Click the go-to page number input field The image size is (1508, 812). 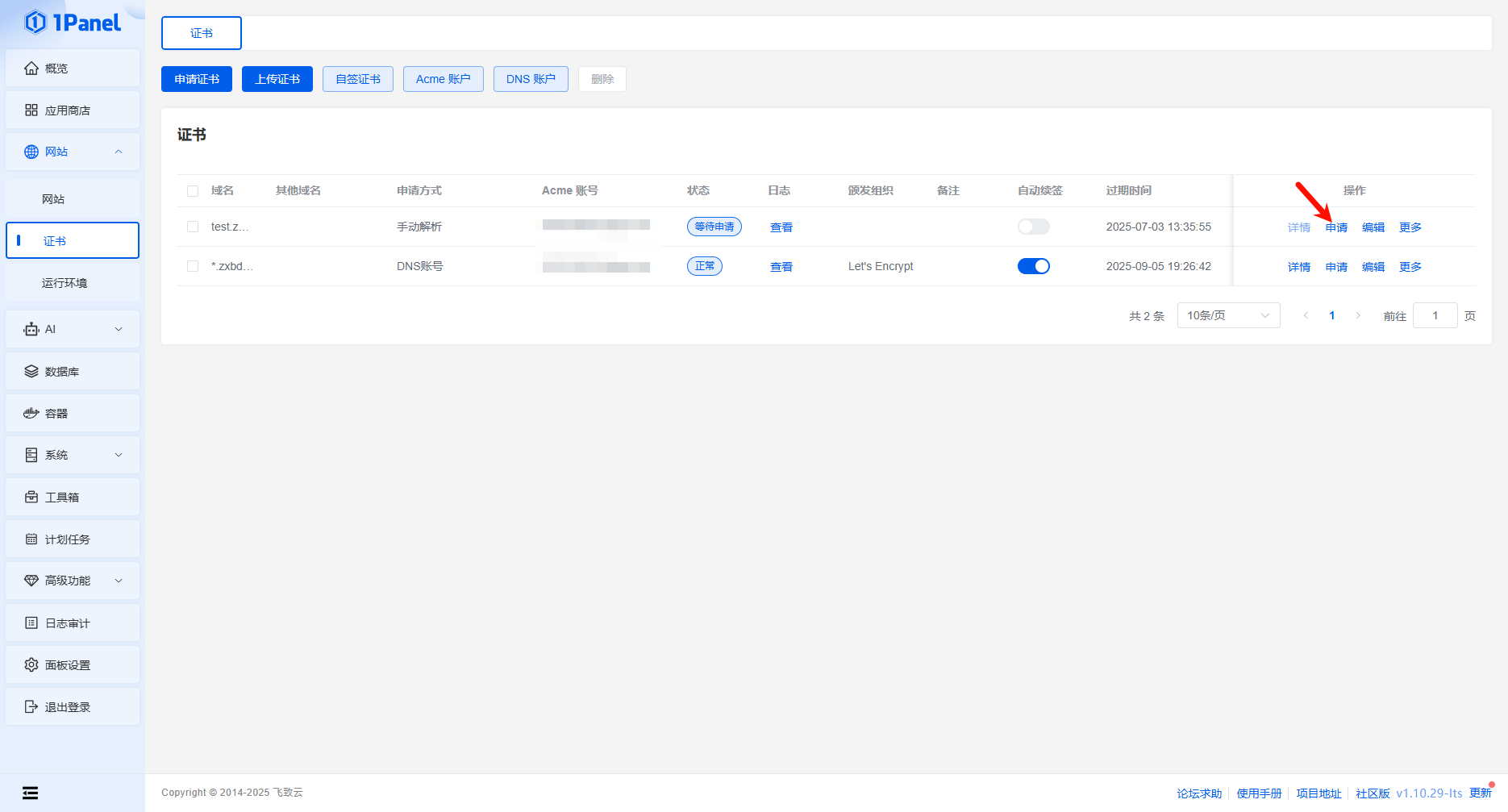[x=1435, y=315]
